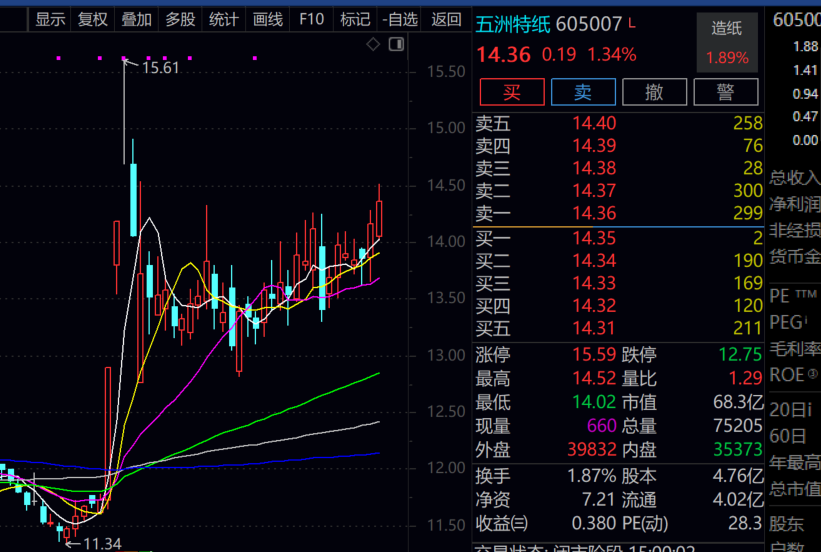Viewport: 821px width, 552px height.
Task: Click the red L marker beside stock code
Action: [632, 23]
